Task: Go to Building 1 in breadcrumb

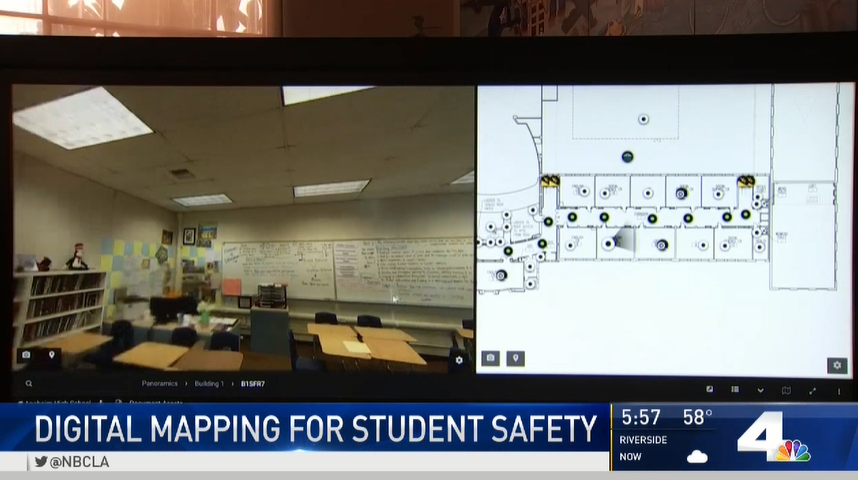Action: click(208, 383)
